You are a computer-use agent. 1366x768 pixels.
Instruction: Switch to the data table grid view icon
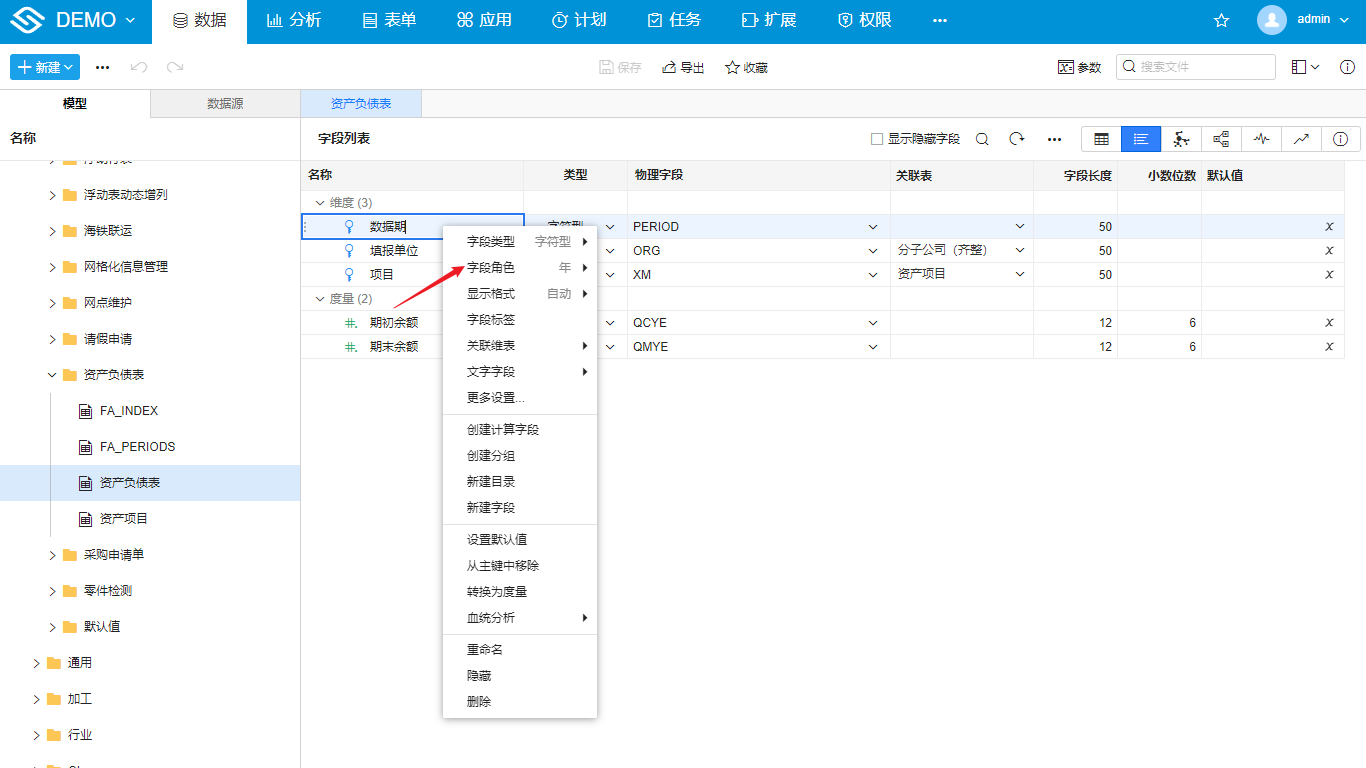coord(1101,138)
